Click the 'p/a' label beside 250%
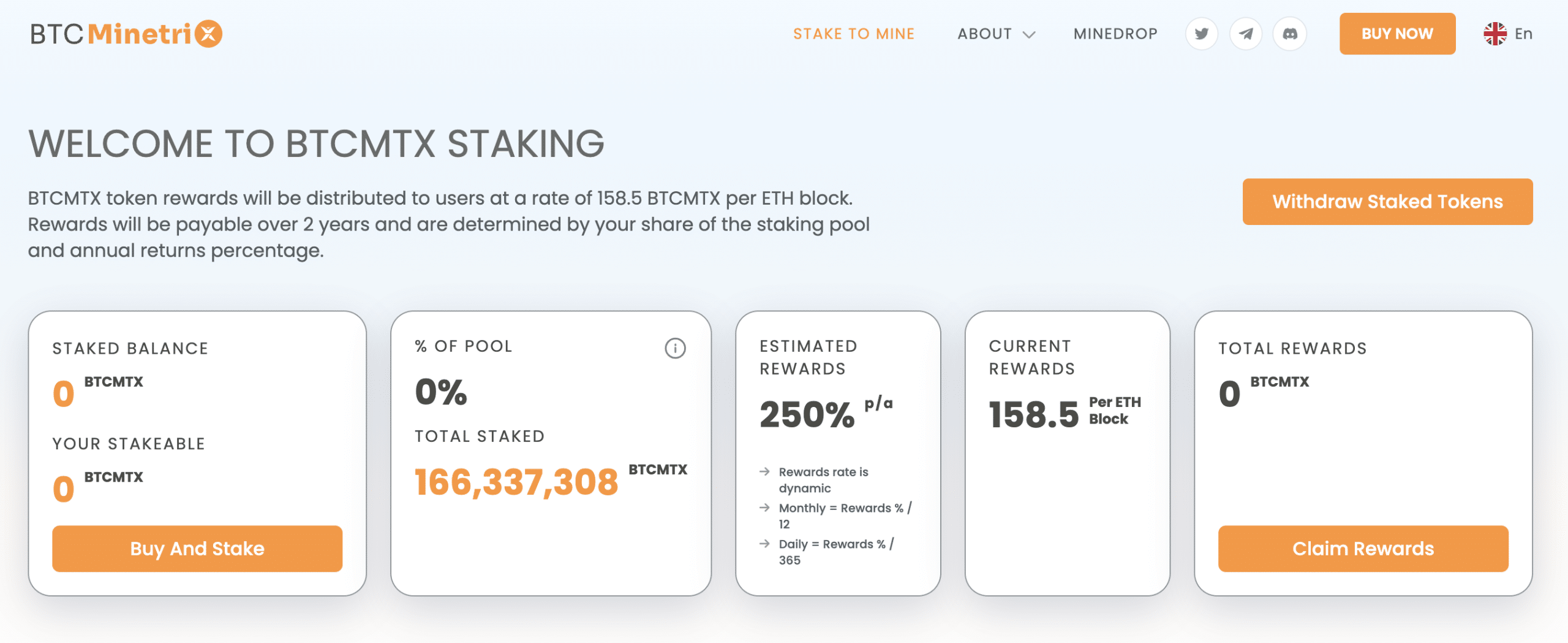Viewport: 1568px width, 643px height. pos(878,403)
